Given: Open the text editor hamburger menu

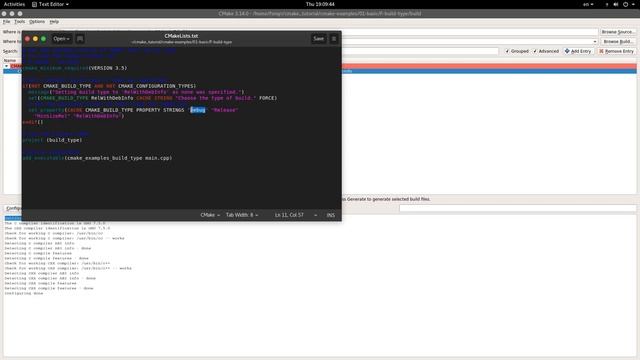Looking at the screenshot, I should click(334, 39).
